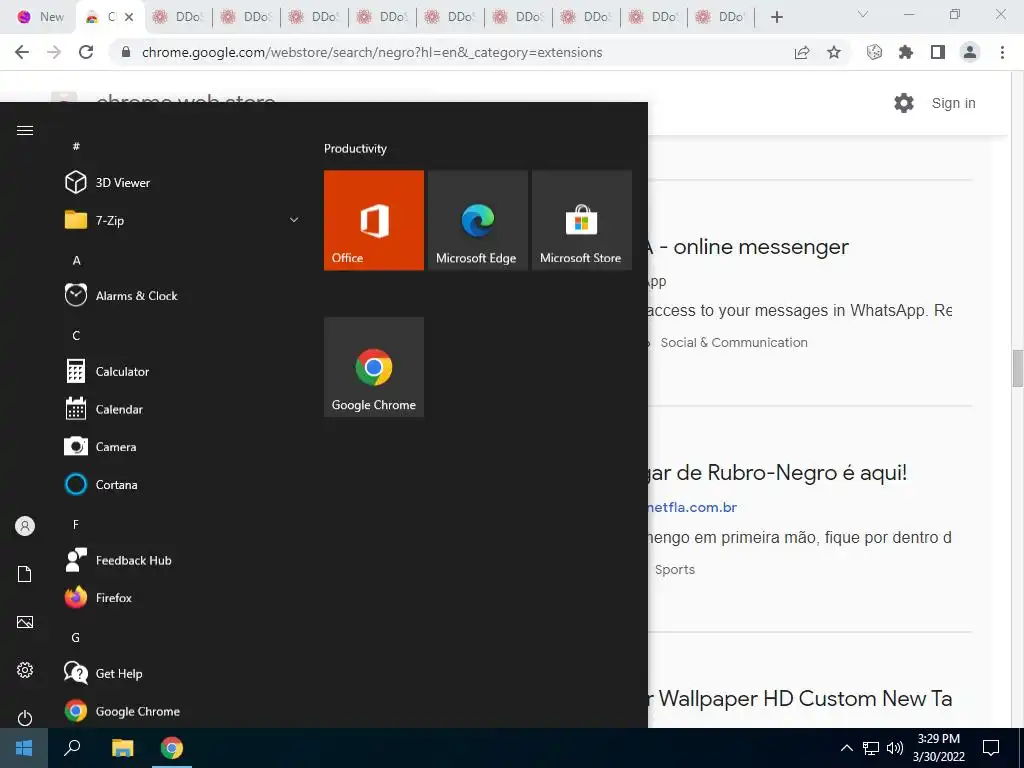Jump to letter A group header
The width and height of the screenshot is (1024, 768).
(76, 261)
